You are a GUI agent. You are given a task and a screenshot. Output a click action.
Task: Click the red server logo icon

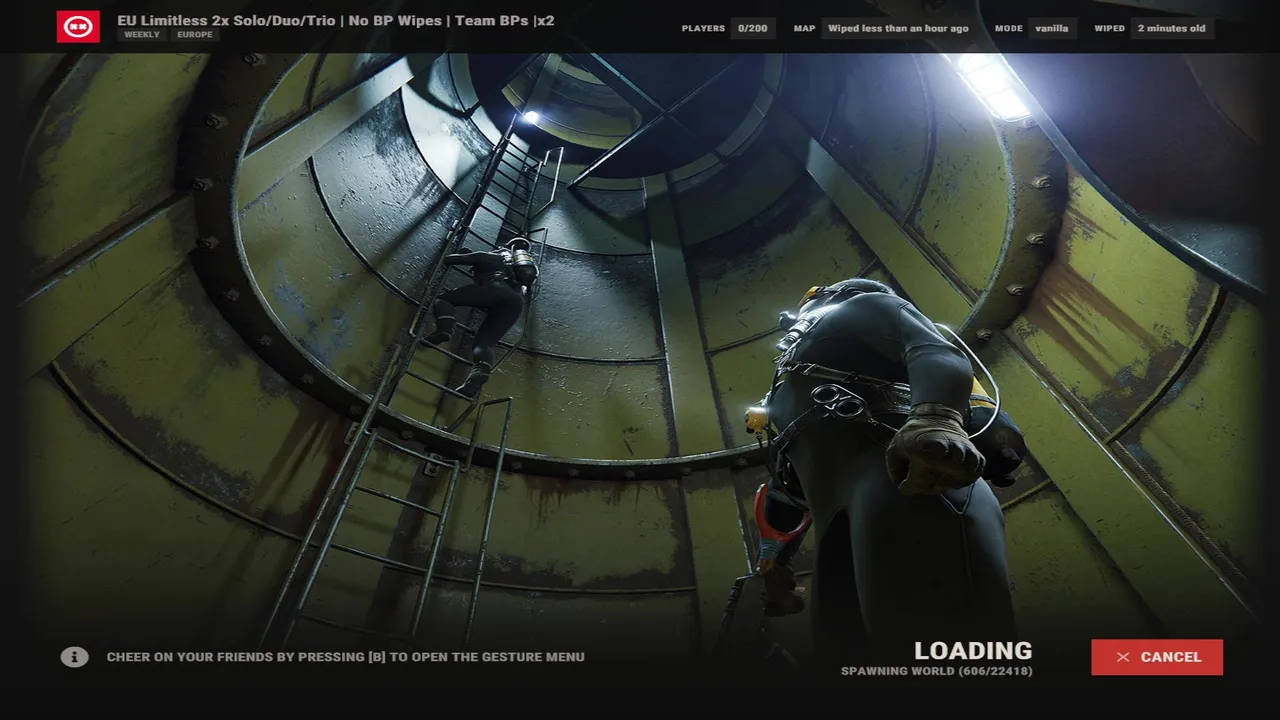(78, 27)
